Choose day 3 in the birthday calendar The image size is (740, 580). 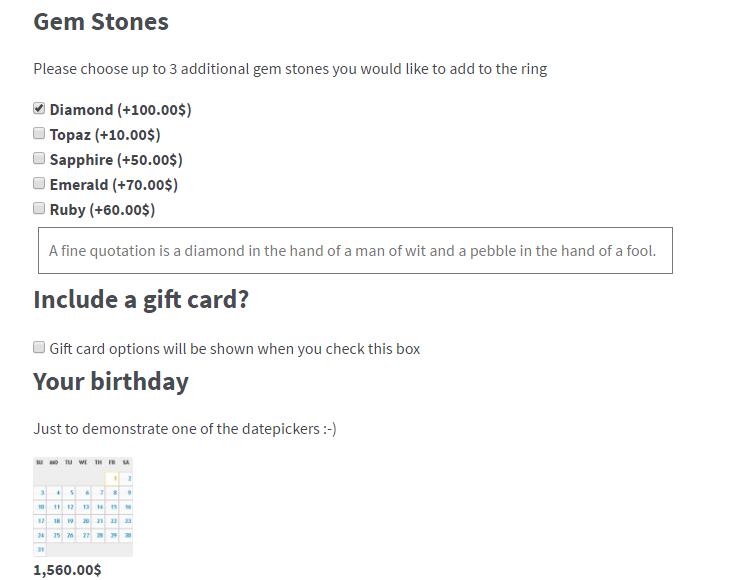pyautogui.click(x=40, y=493)
